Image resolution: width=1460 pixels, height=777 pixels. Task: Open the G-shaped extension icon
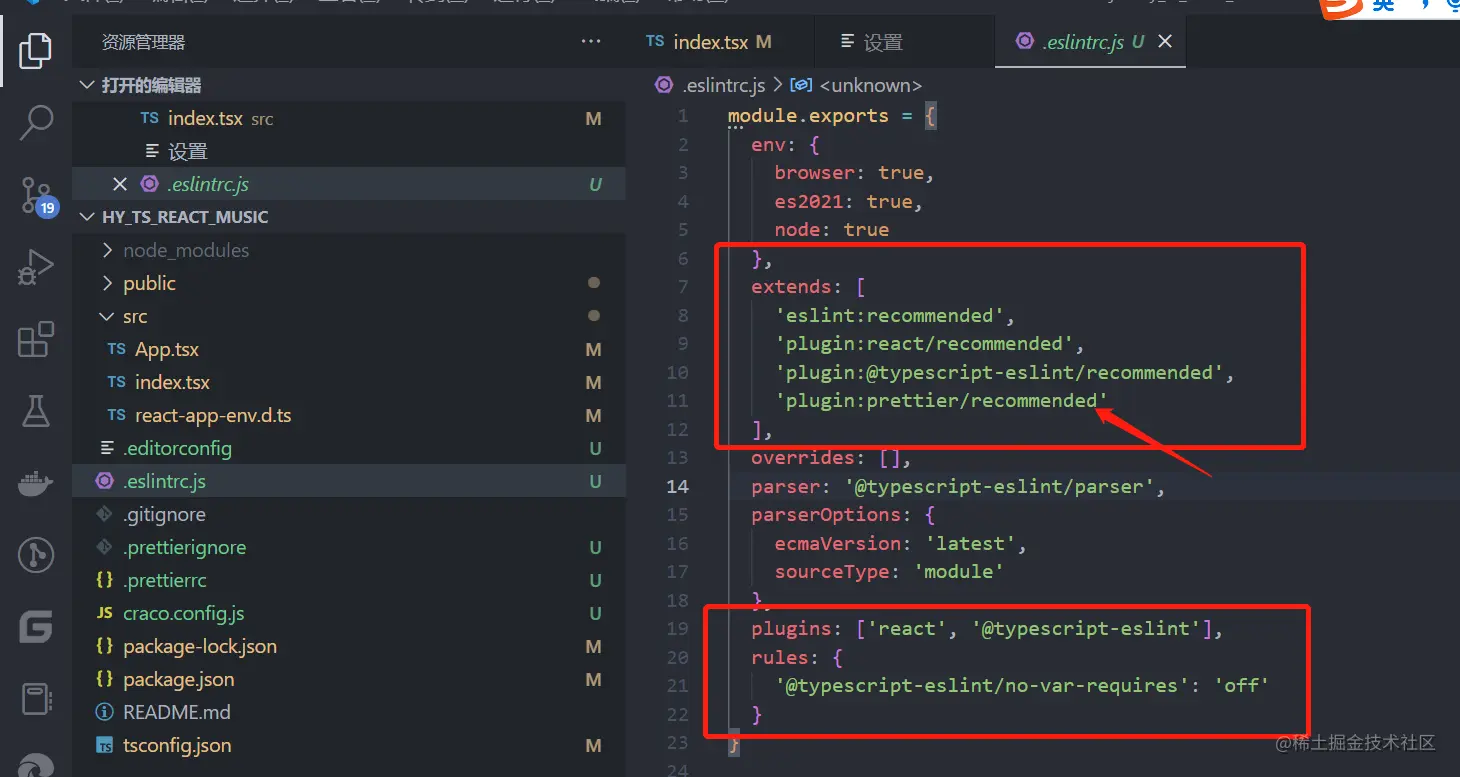35,627
